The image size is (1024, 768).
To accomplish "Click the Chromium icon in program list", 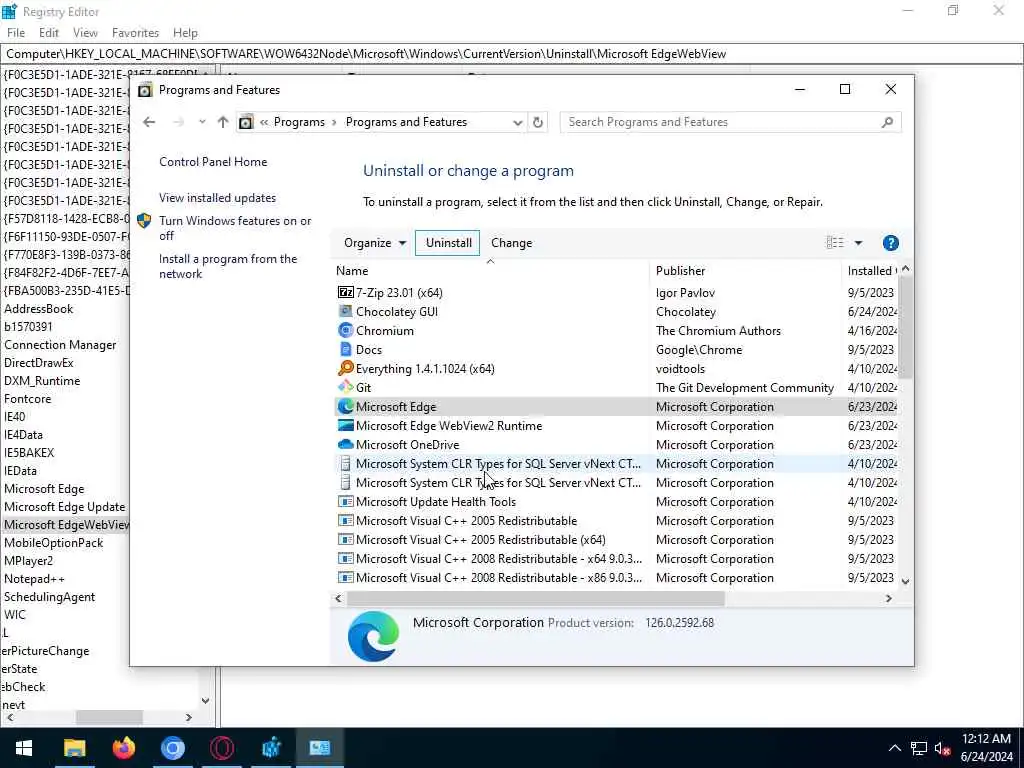I will (x=345, y=330).
